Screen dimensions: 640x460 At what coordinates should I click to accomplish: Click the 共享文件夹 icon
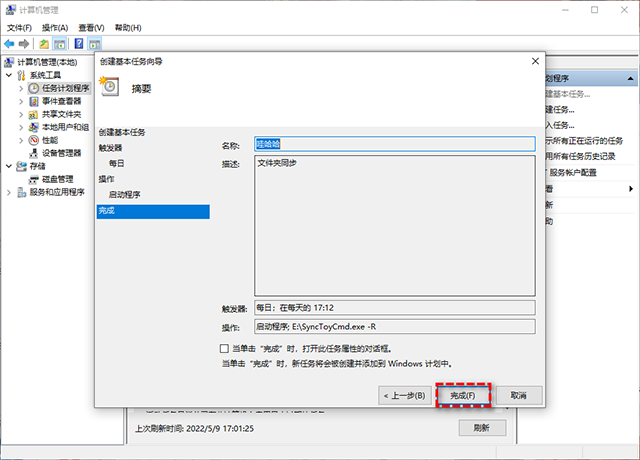pos(34,114)
